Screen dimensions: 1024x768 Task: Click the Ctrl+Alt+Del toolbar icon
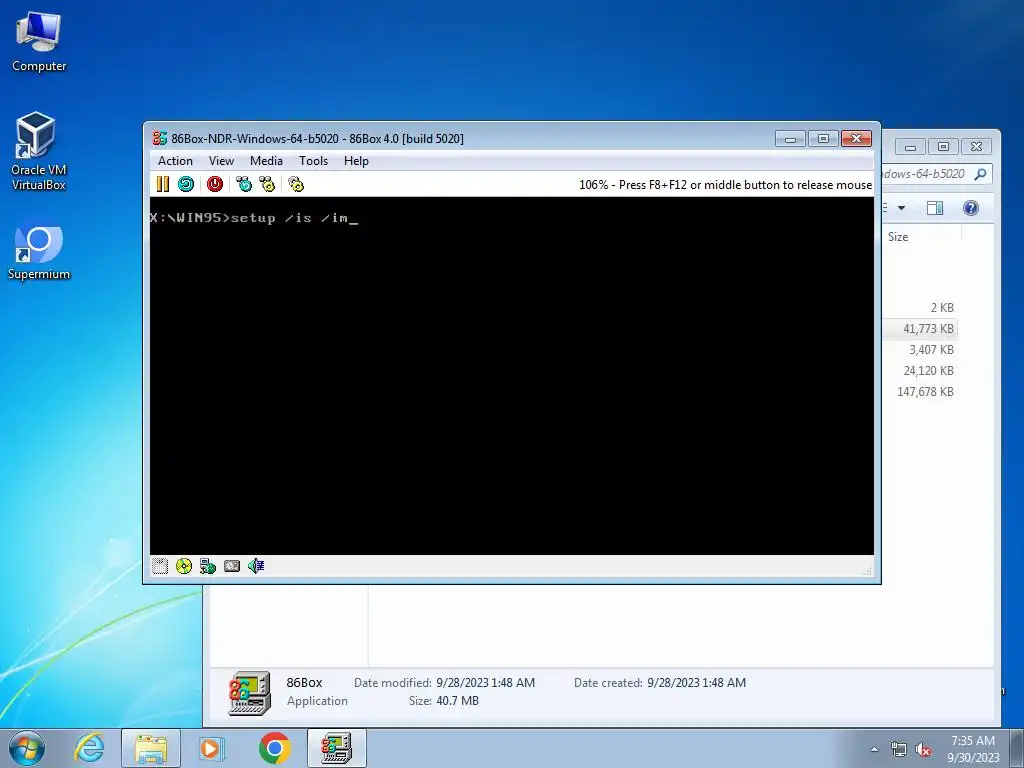tap(244, 184)
